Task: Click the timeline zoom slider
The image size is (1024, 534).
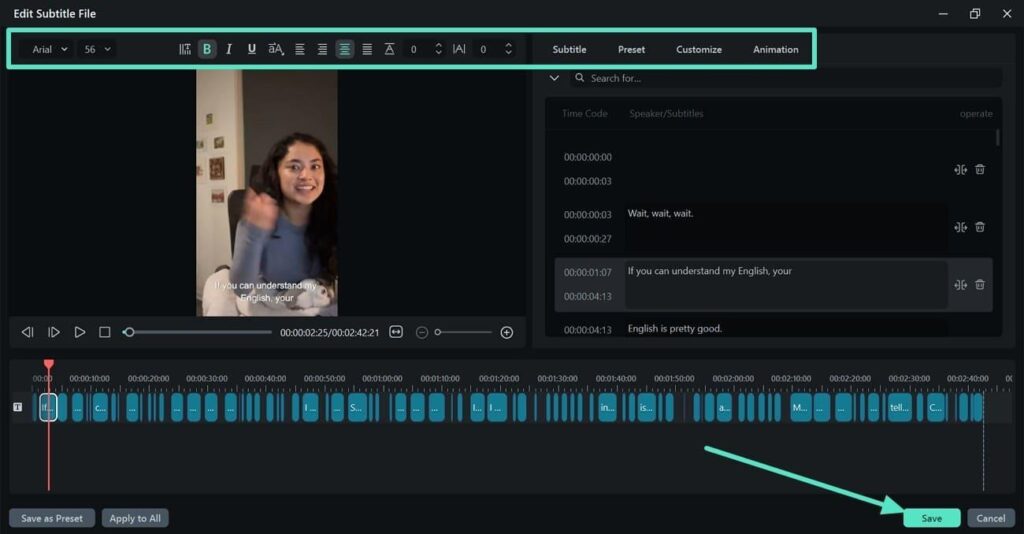Action: 463,332
